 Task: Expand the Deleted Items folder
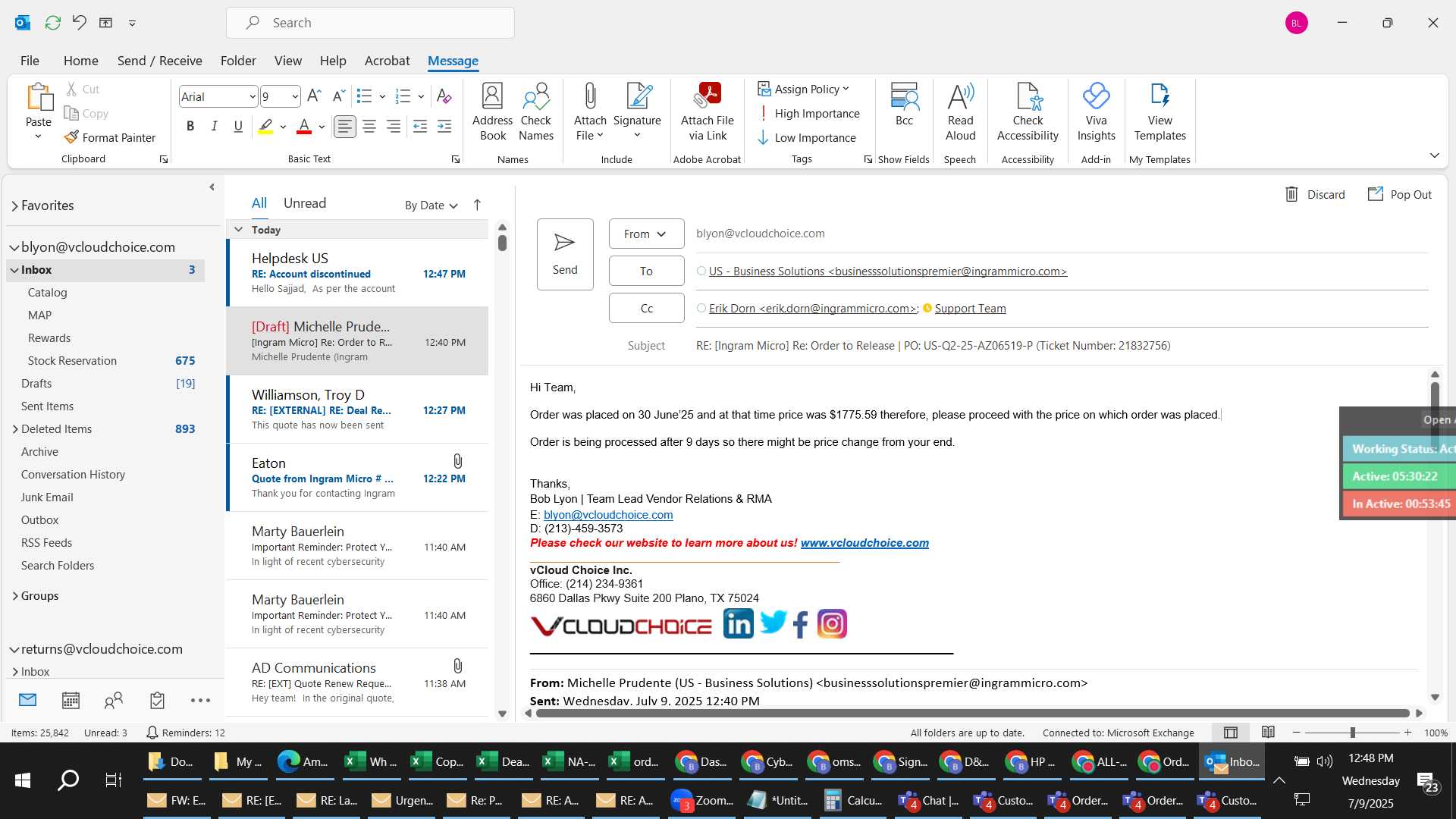(15, 429)
